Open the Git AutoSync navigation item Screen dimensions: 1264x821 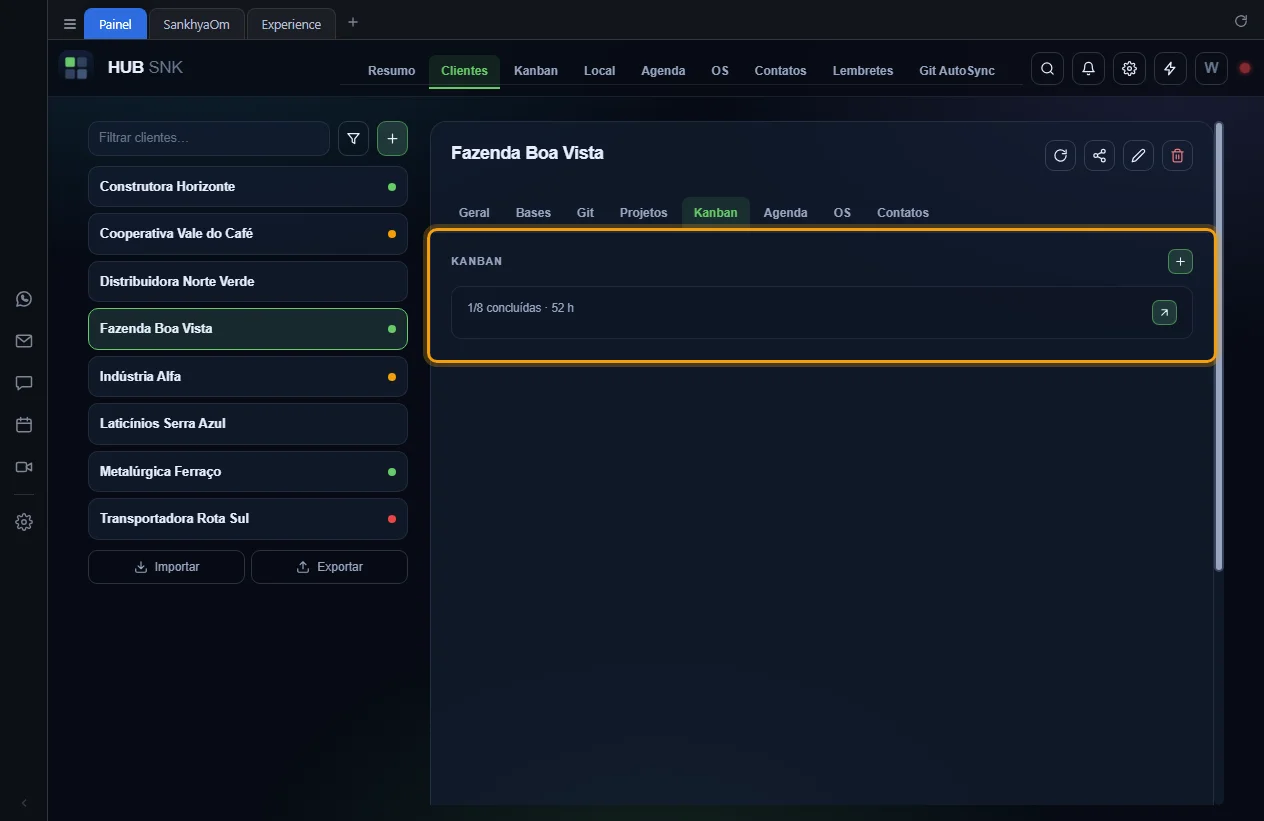tap(957, 71)
